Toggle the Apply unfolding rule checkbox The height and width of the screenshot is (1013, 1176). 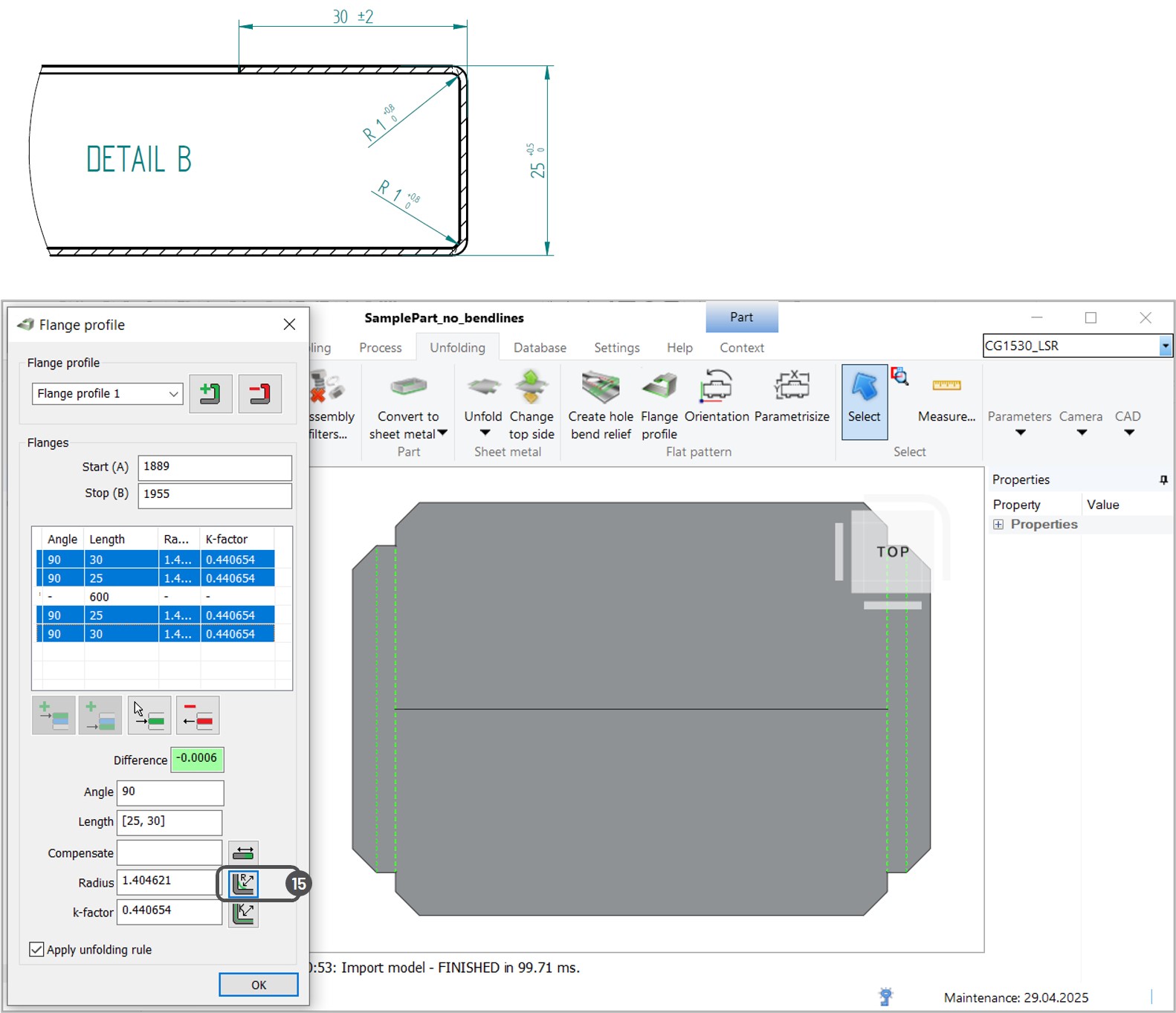point(36,949)
